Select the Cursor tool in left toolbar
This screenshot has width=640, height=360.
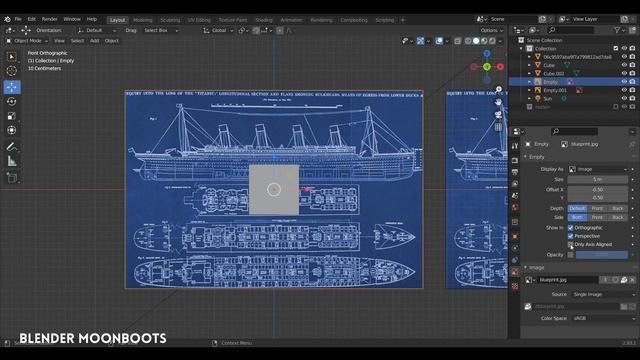(x=11, y=71)
